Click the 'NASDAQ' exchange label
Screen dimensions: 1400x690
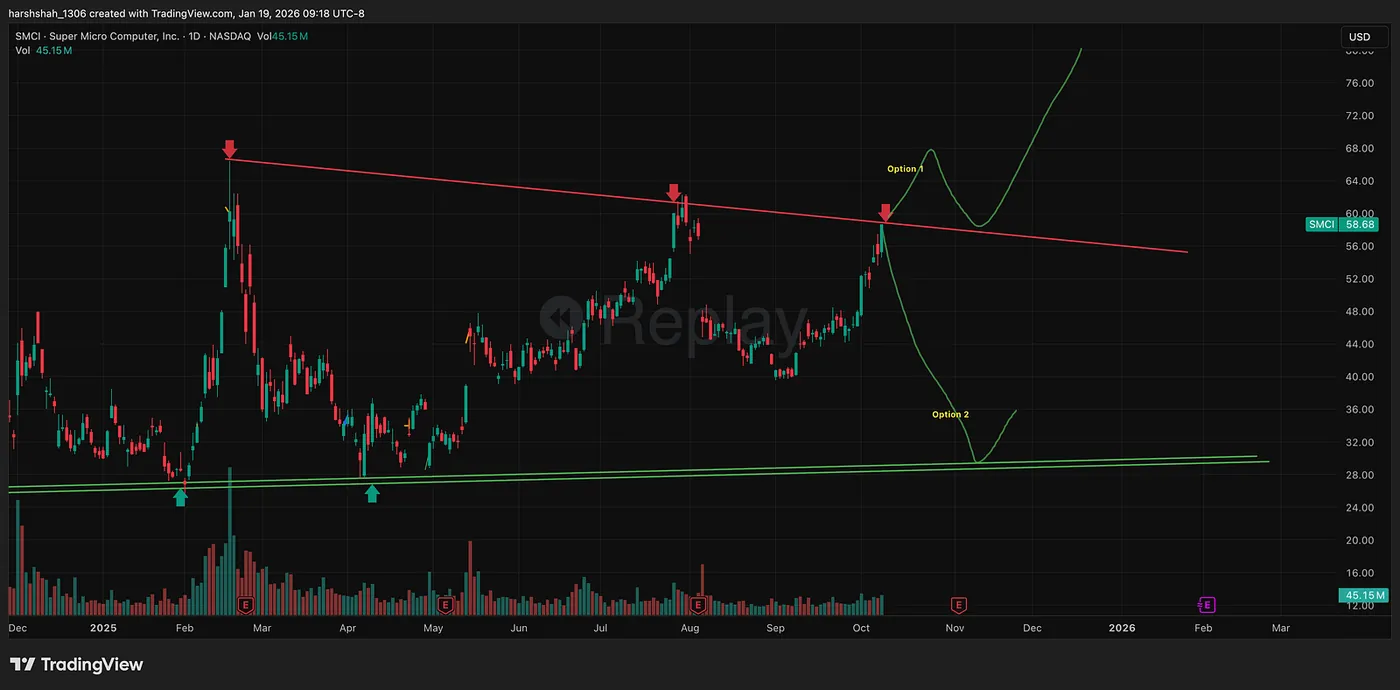pyautogui.click(x=232, y=36)
